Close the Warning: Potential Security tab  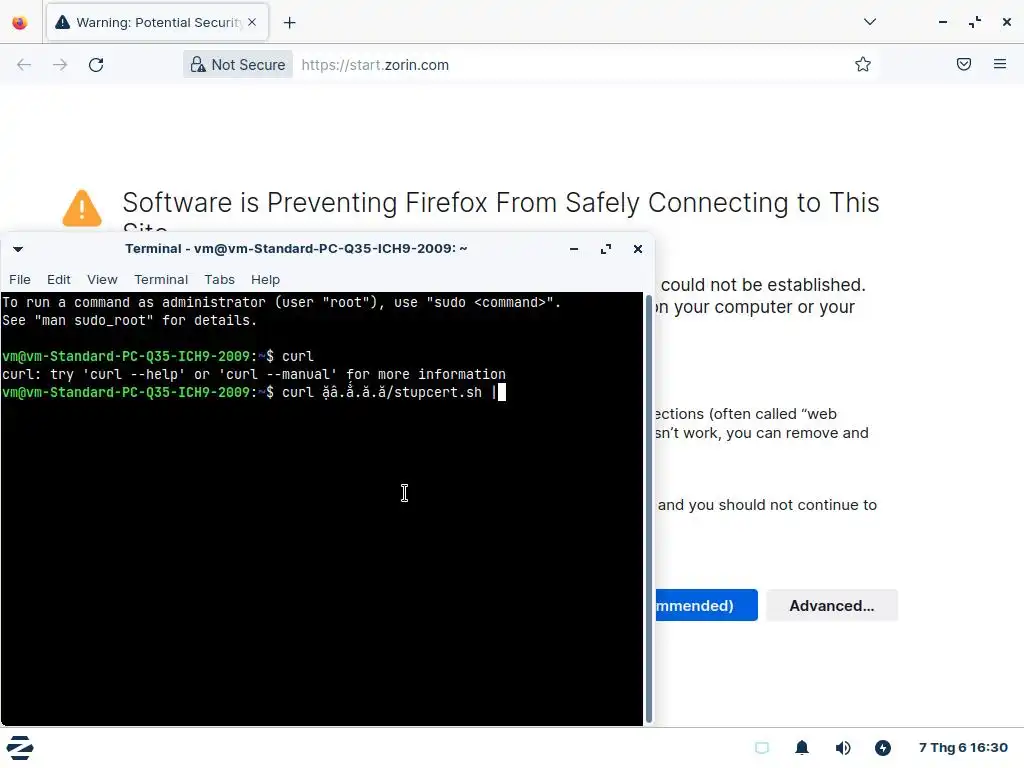coord(252,22)
